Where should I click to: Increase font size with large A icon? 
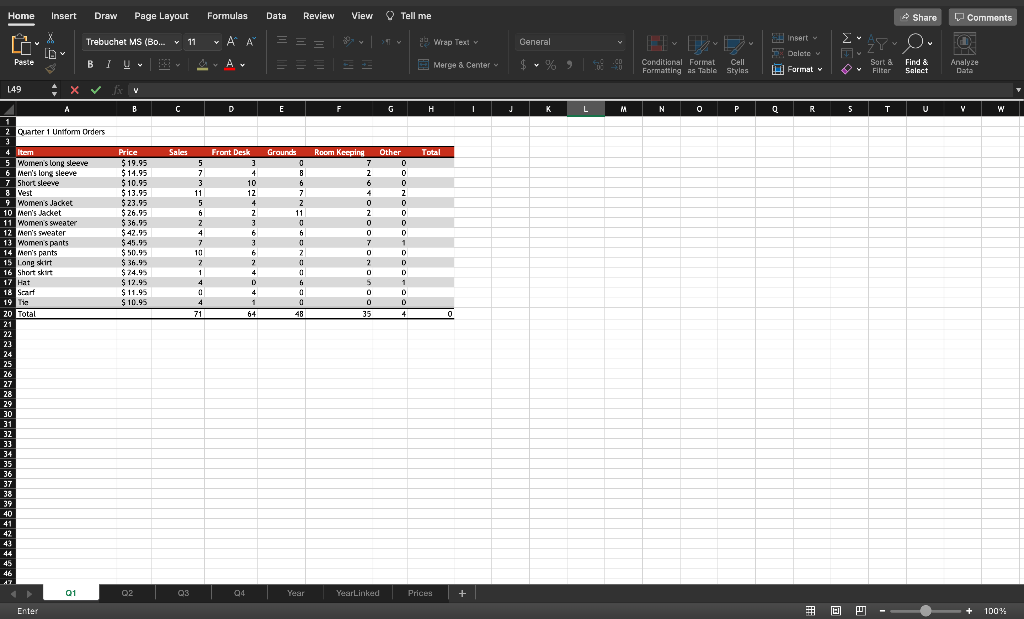(x=232, y=42)
